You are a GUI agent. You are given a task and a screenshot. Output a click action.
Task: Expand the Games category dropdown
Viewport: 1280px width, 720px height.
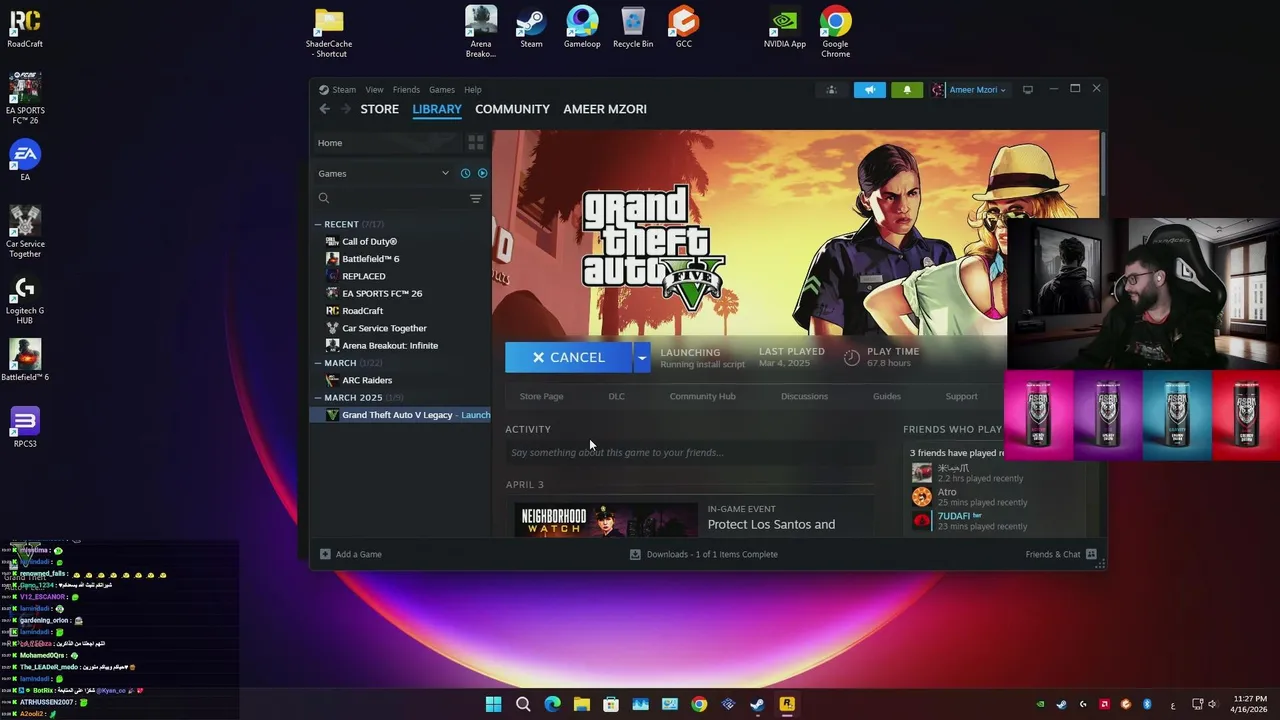pyautogui.click(x=445, y=173)
